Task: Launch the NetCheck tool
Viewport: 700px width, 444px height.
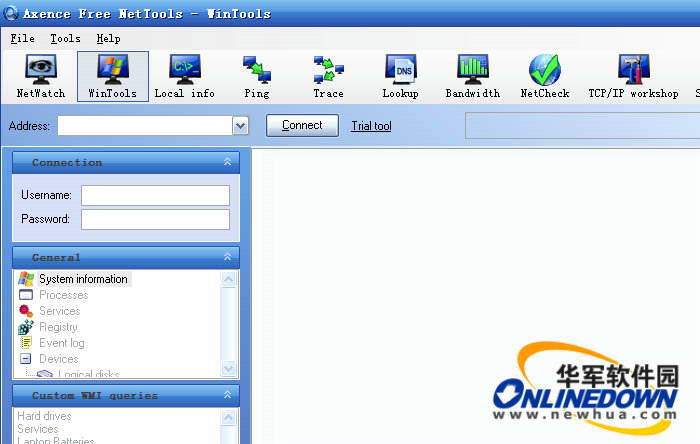Action: click(545, 76)
